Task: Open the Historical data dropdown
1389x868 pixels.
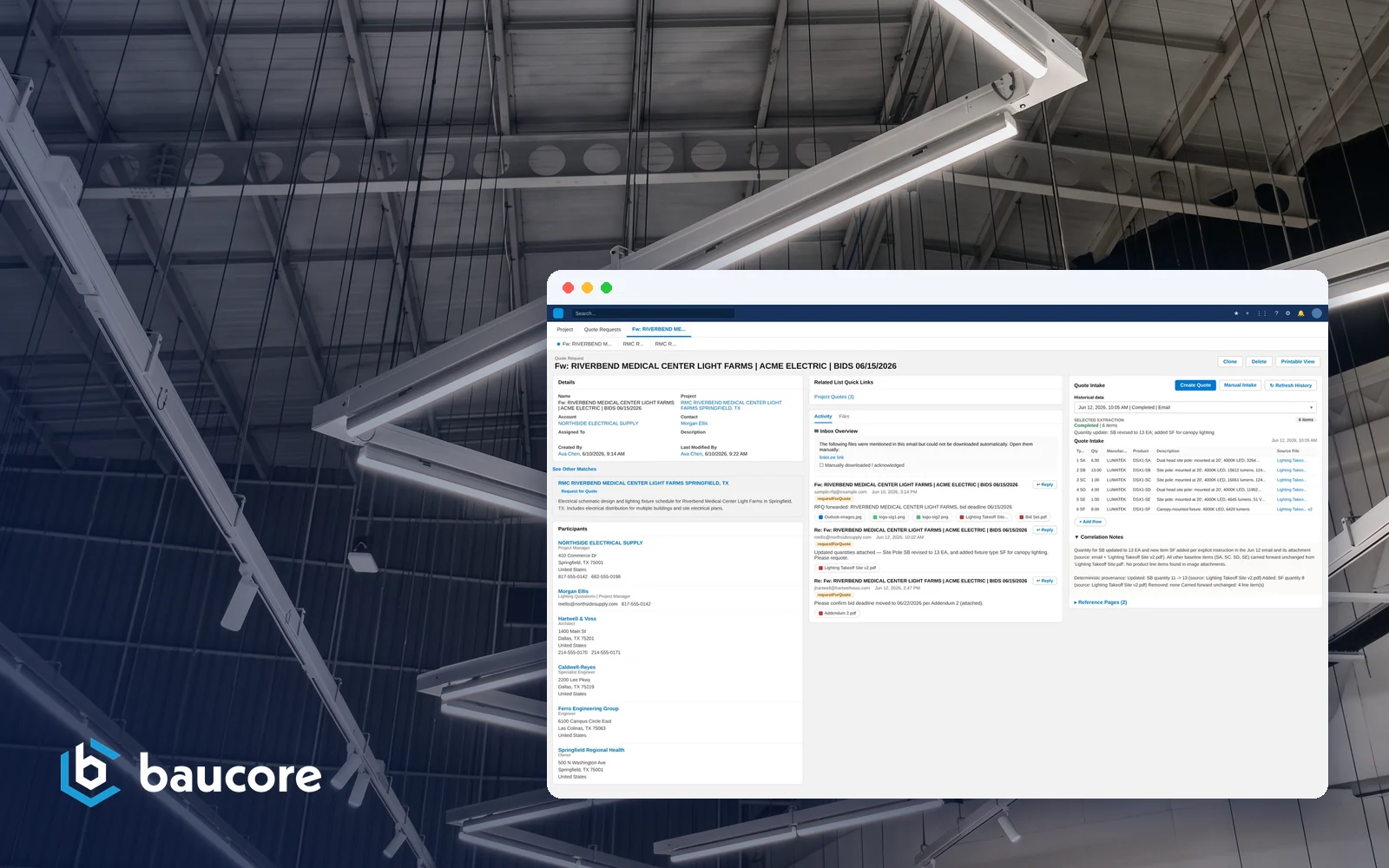Action: 1195,407
